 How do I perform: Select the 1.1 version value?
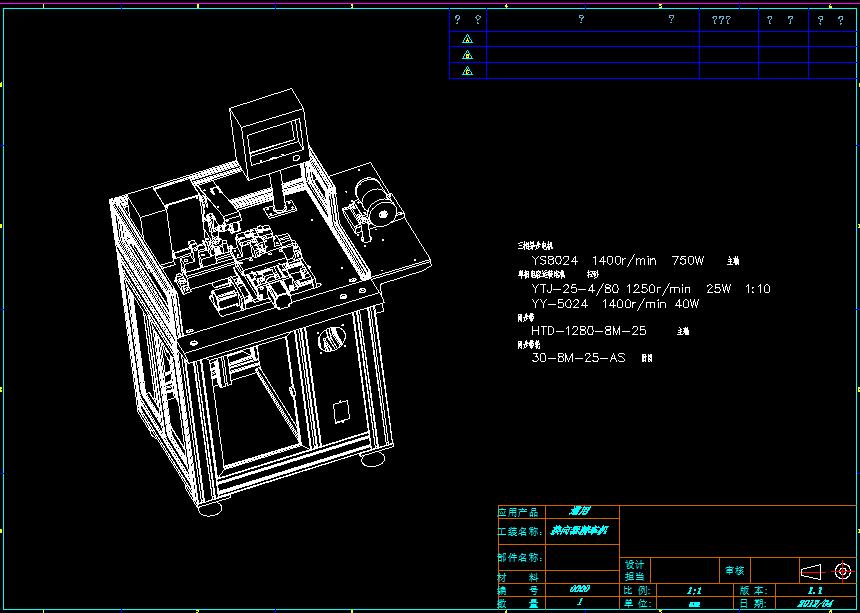click(815, 591)
